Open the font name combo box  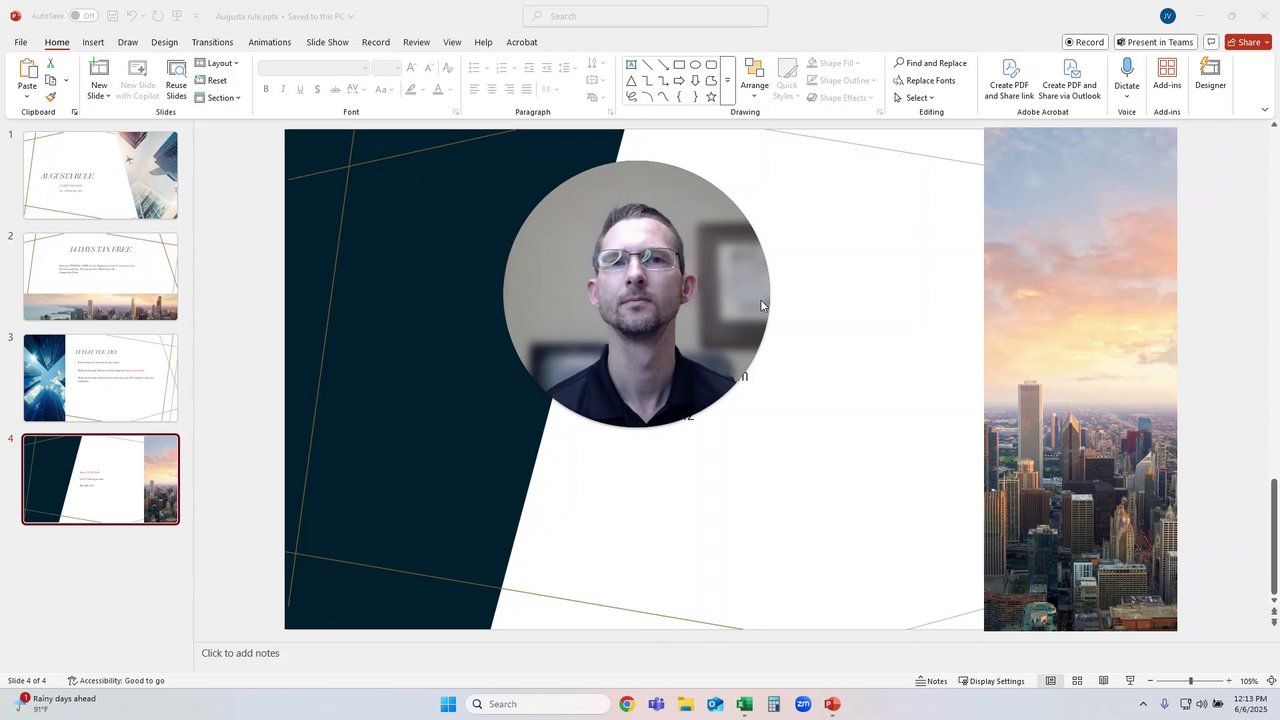tap(313, 68)
